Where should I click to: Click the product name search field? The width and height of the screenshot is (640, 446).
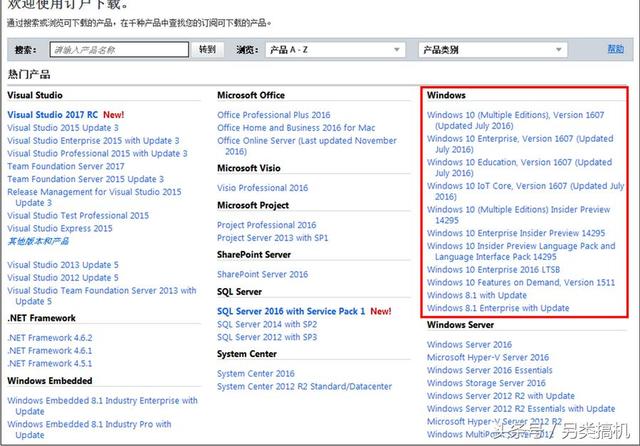pyautogui.click(x=119, y=50)
